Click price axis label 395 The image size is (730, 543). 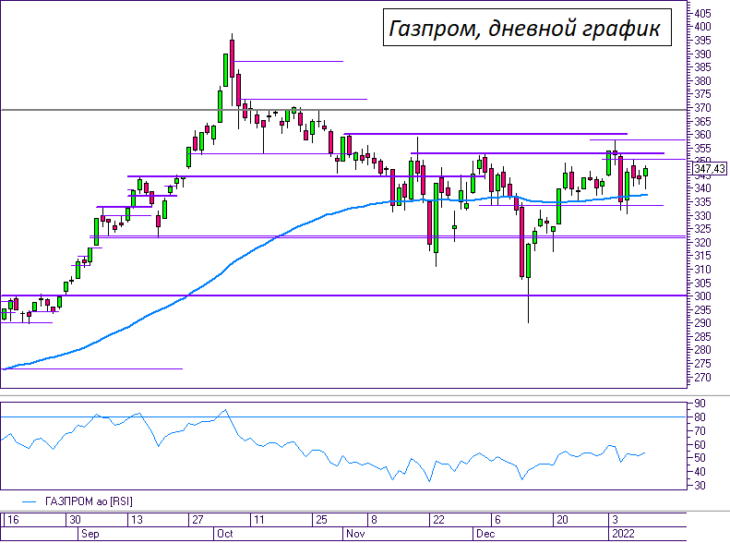pyautogui.click(x=703, y=41)
